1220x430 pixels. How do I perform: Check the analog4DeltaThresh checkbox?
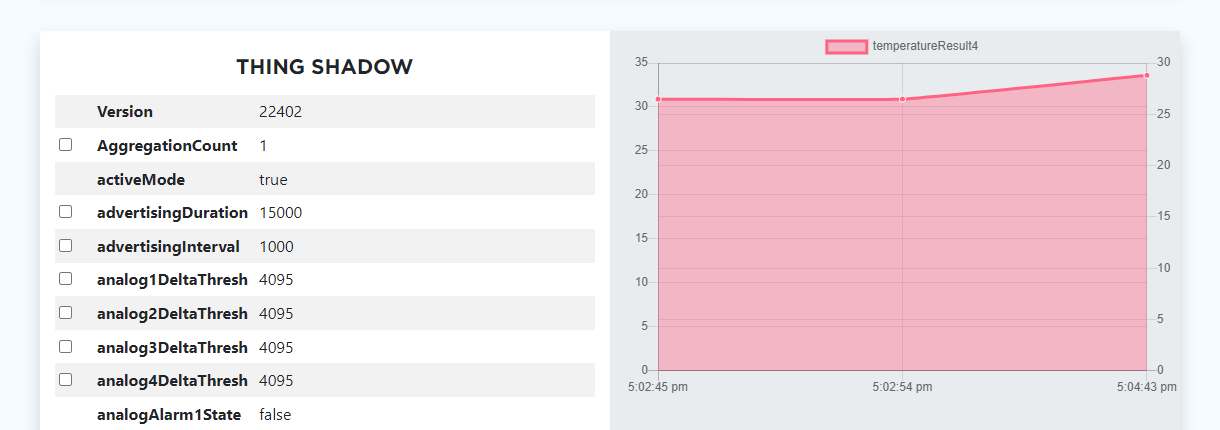[66, 380]
